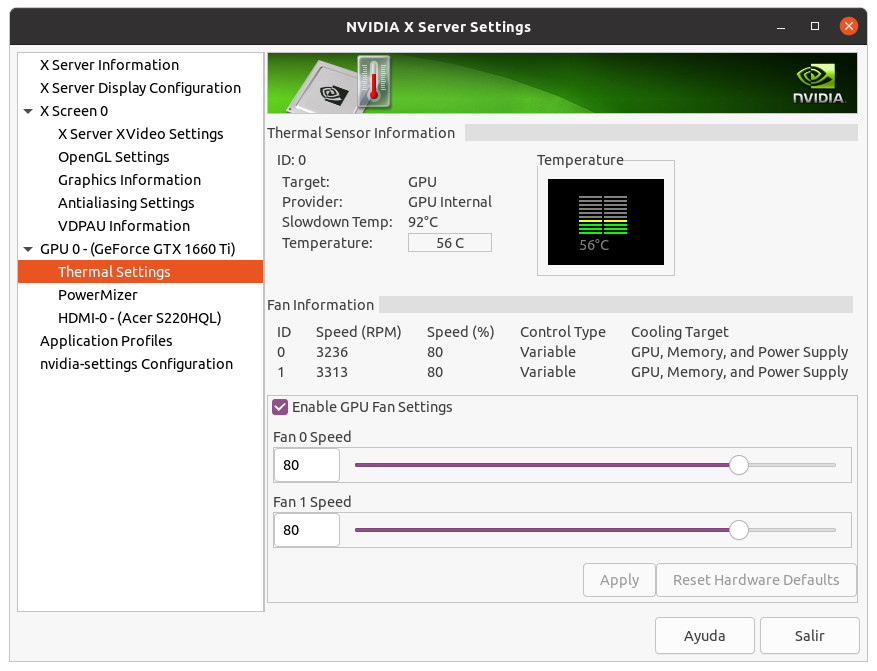Maximize the NVIDIA X Server Settings window

tap(815, 26)
